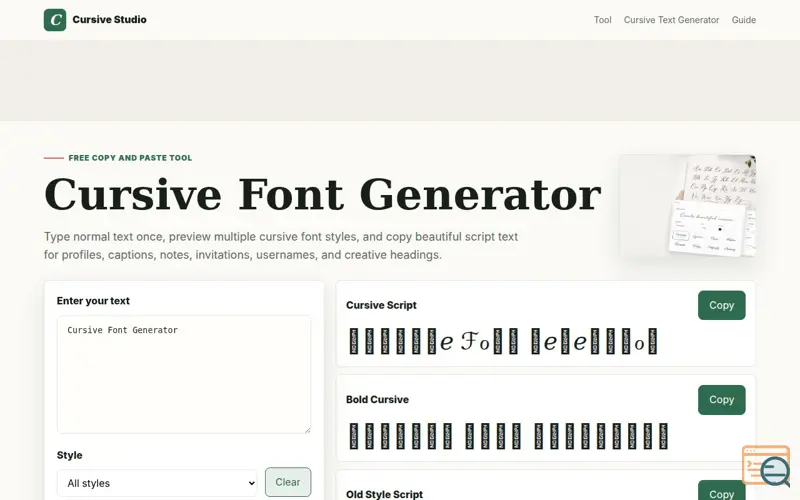The height and width of the screenshot is (500, 800).
Task: Go to Cursive Text Generator link
Action: 671,20
